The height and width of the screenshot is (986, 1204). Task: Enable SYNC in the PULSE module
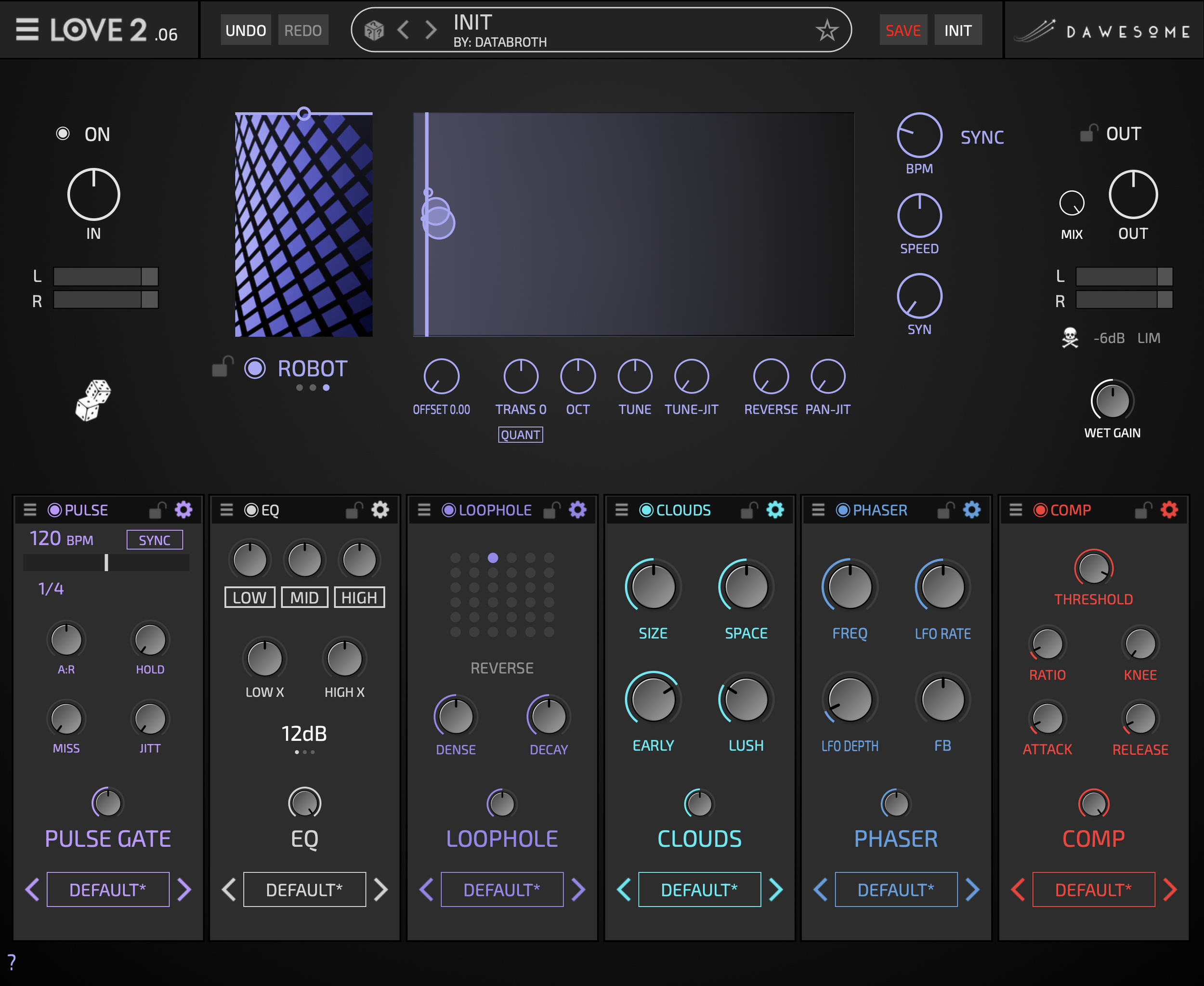click(155, 539)
